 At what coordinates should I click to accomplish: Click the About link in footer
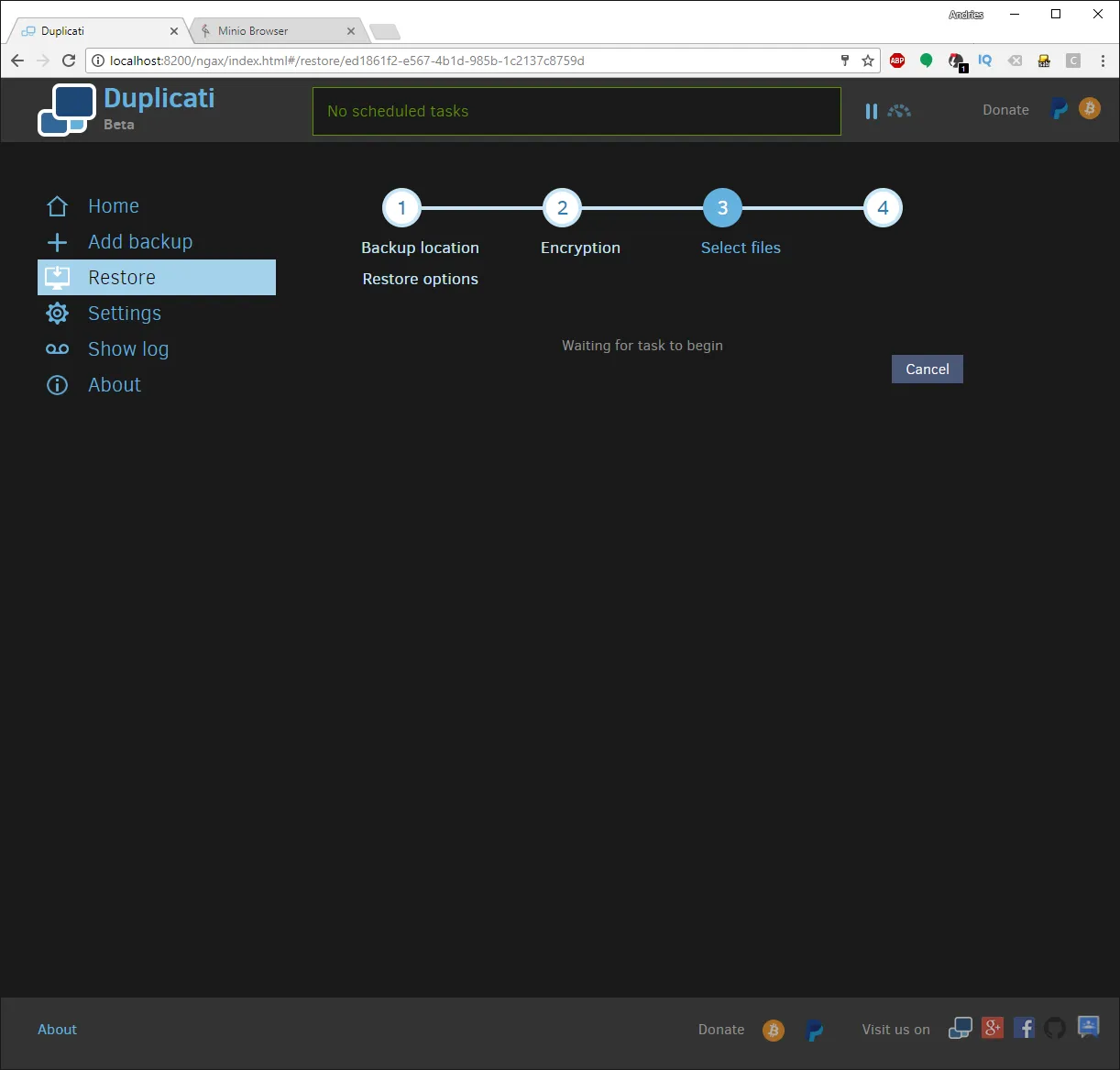tap(57, 1030)
